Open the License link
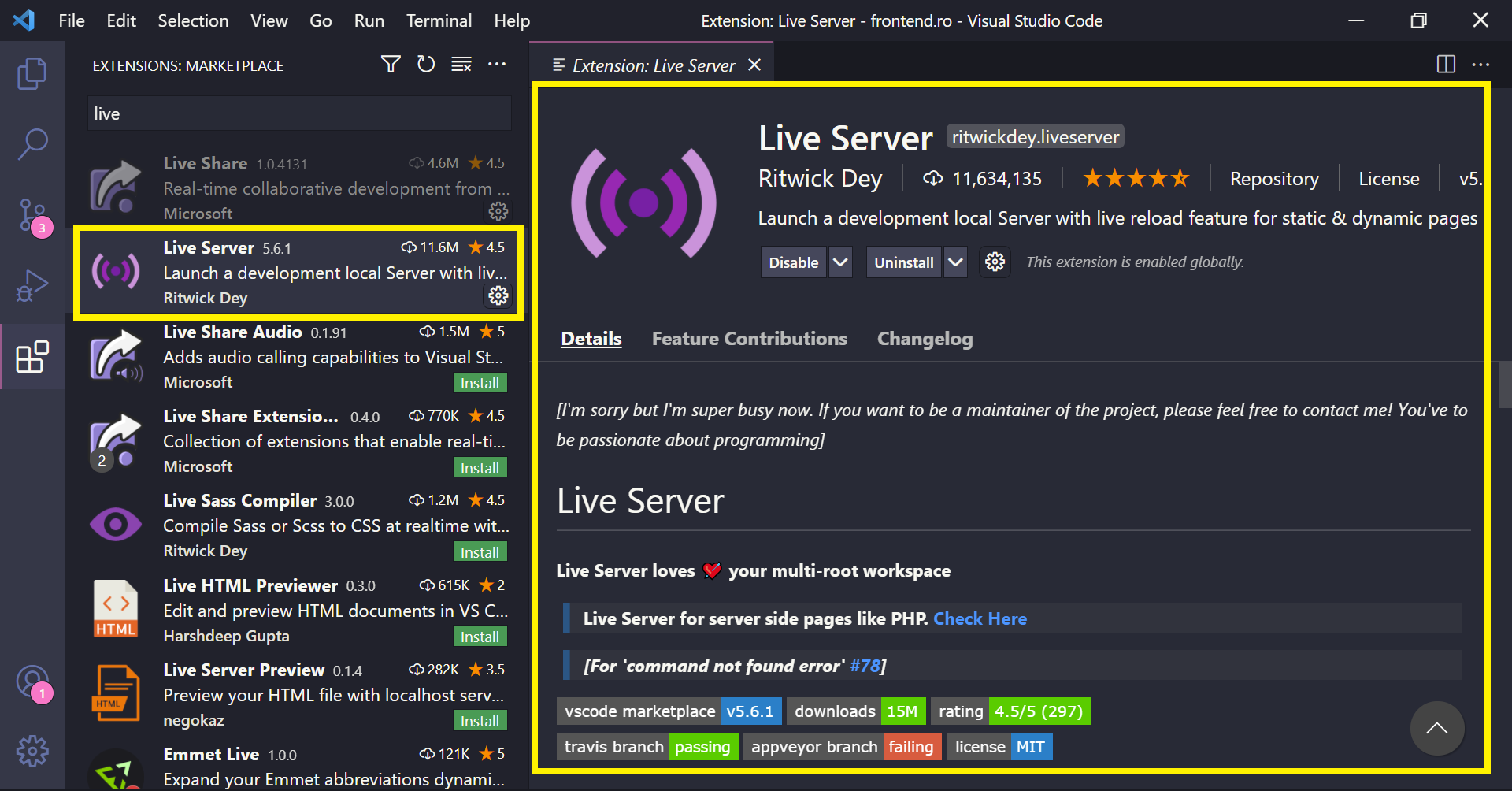The width and height of the screenshot is (1512, 791). point(1388,179)
